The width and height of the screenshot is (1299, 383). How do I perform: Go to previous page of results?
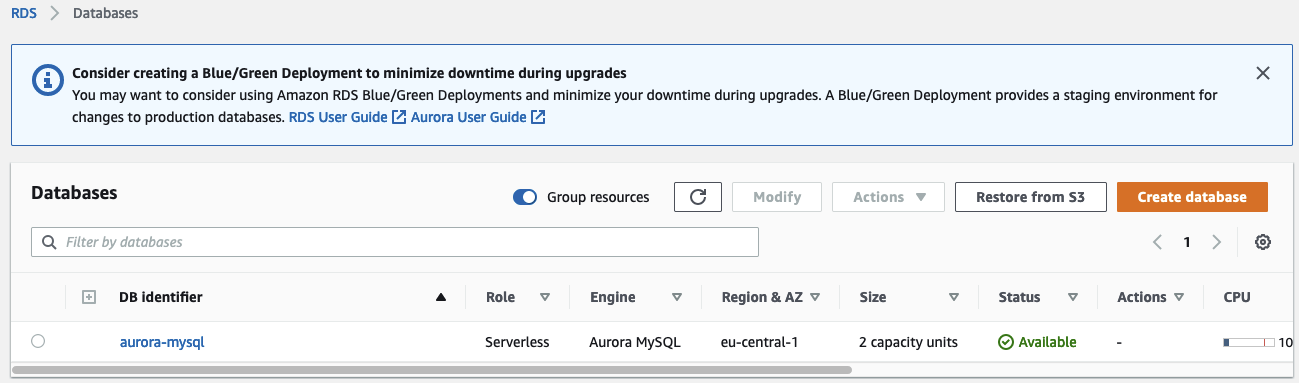(x=1157, y=242)
